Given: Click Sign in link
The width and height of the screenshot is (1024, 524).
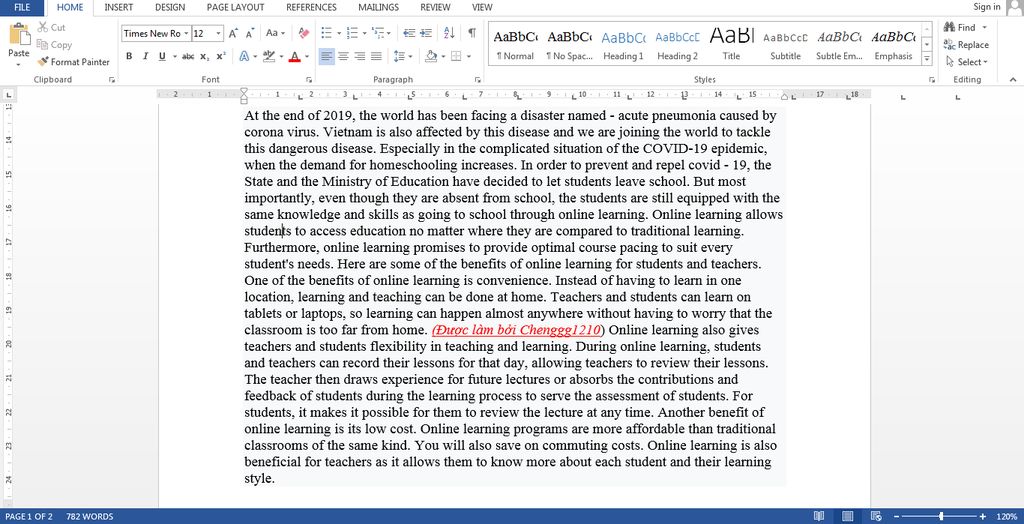Looking at the screenshot, I should pyautogui.click(x=987, y=7).
